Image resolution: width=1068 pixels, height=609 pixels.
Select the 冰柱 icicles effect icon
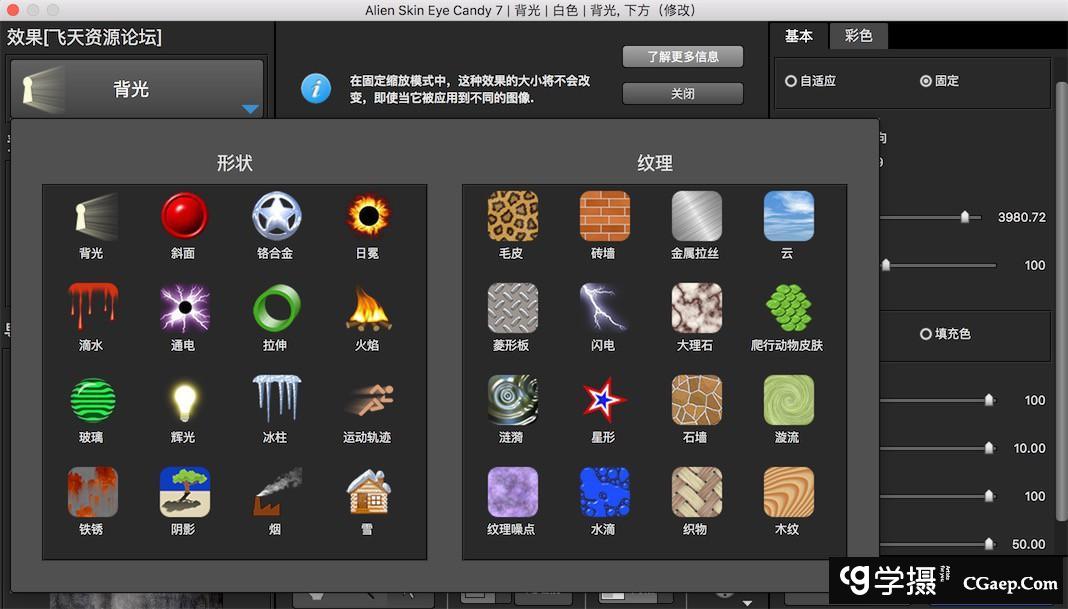[x=276, y=400]
